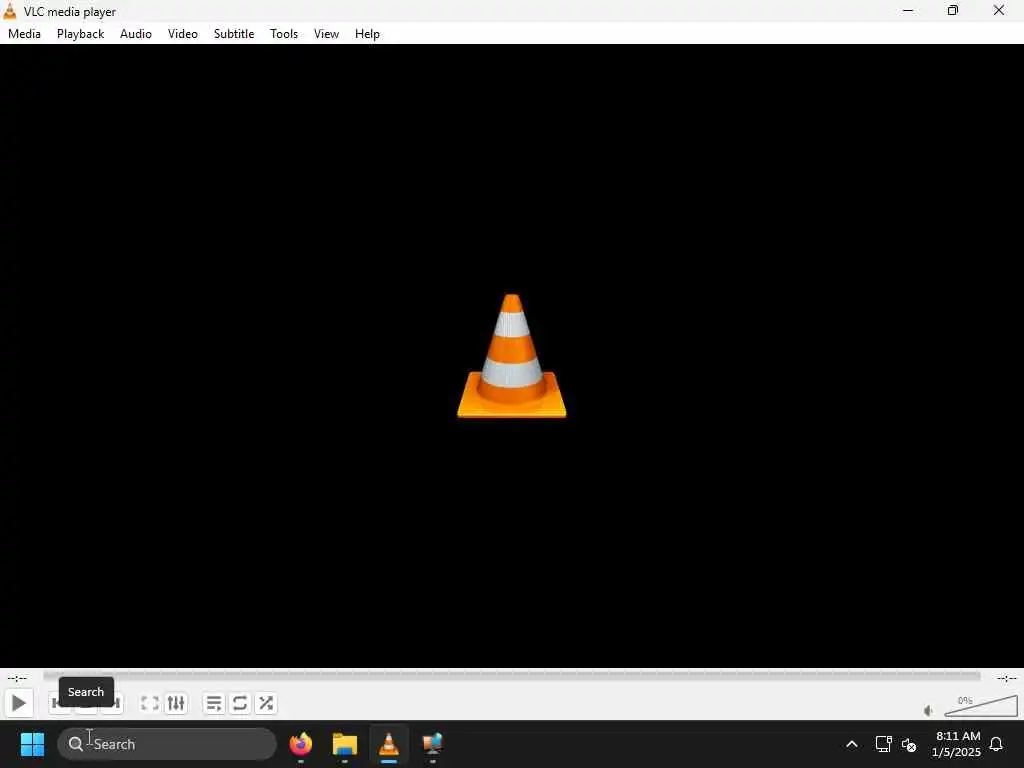Open File Explorer from the taskbar

pyautogui.click(x=345, y=744)
